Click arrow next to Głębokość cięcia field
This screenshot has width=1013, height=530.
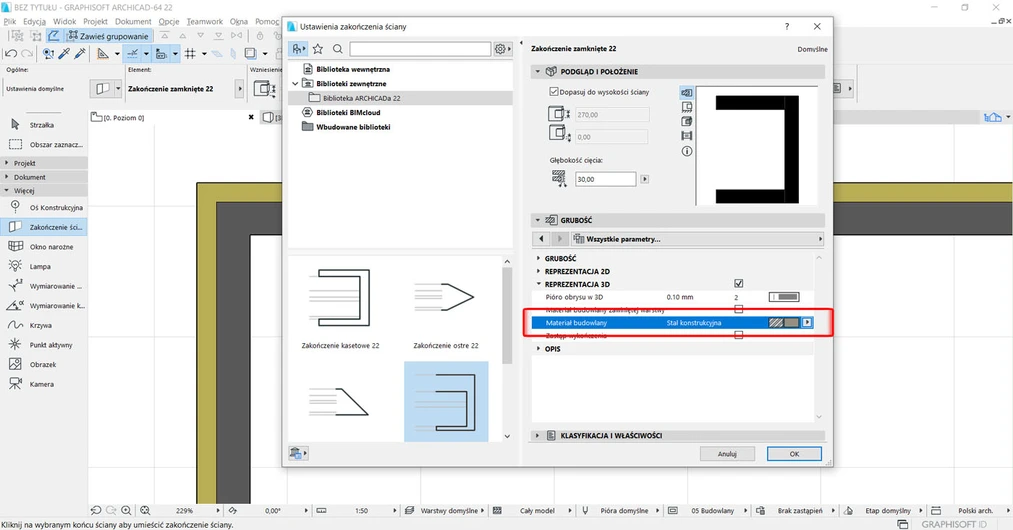(644, 179)
